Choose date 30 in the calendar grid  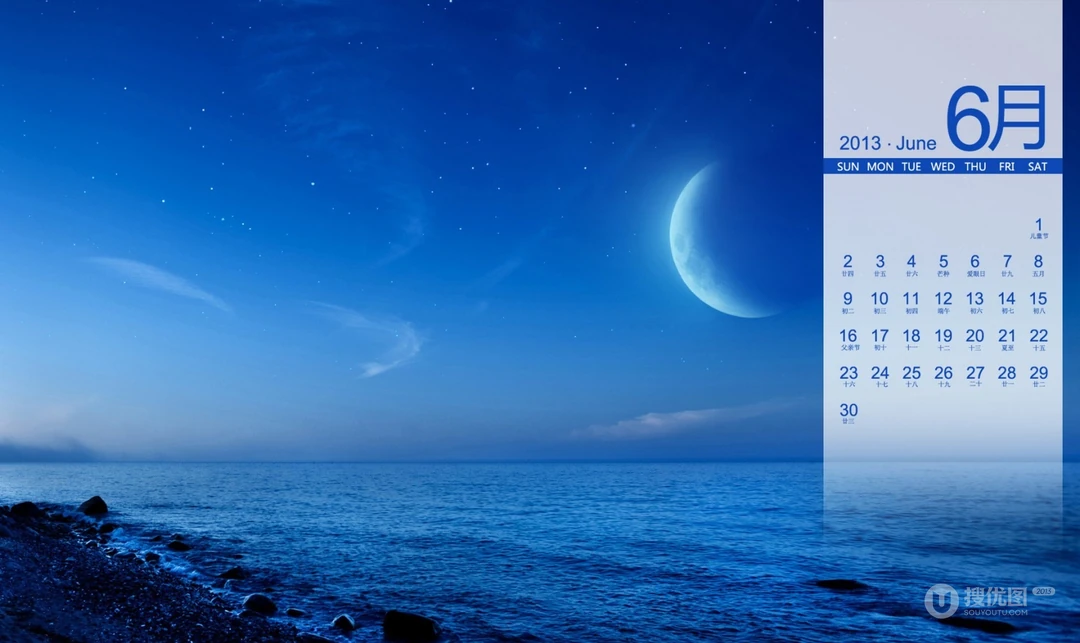(848, 410)
